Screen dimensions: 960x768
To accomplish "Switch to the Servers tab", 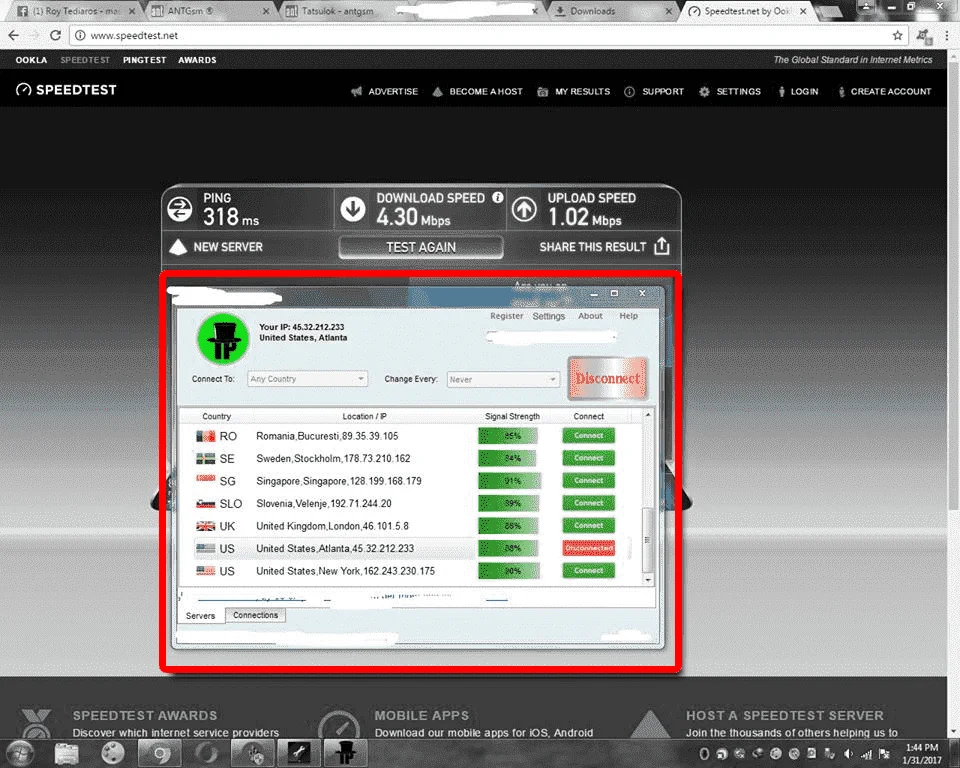I will (201, 616).
